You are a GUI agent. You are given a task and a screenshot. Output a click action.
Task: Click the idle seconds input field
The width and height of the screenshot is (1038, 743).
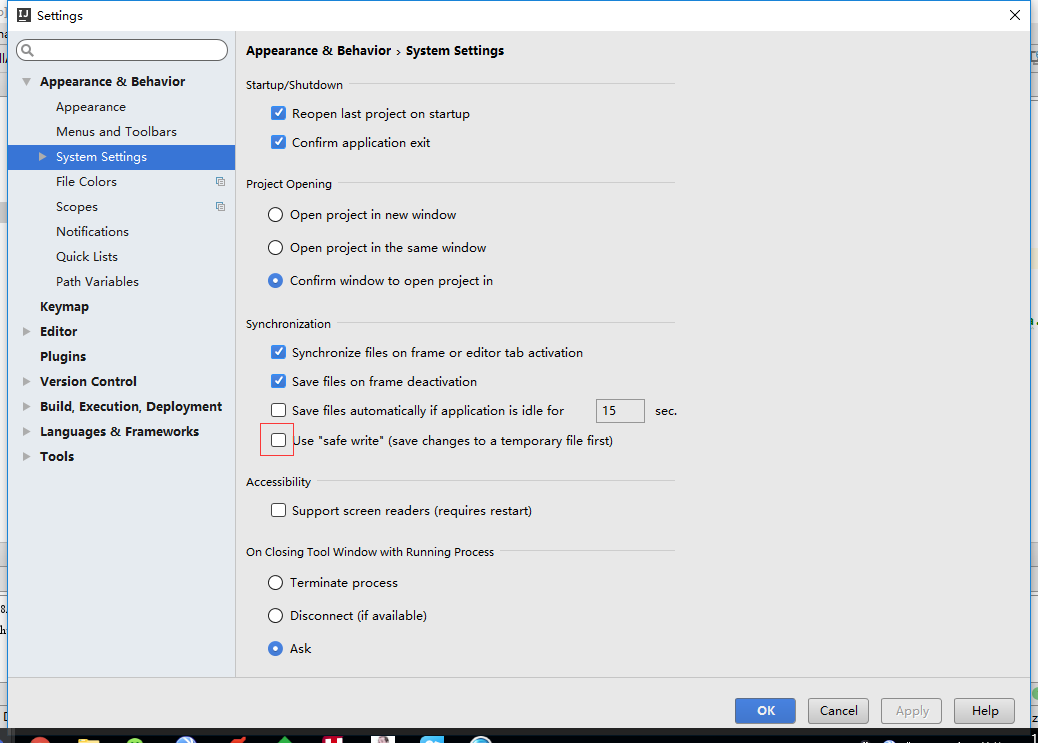pos(620,411)
